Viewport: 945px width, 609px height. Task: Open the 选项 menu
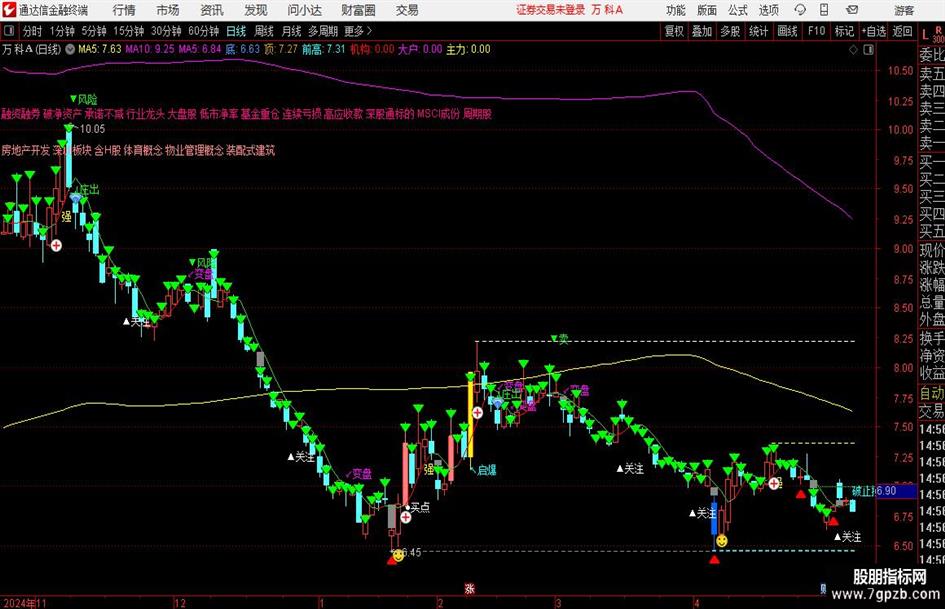(x=768, y=10)
